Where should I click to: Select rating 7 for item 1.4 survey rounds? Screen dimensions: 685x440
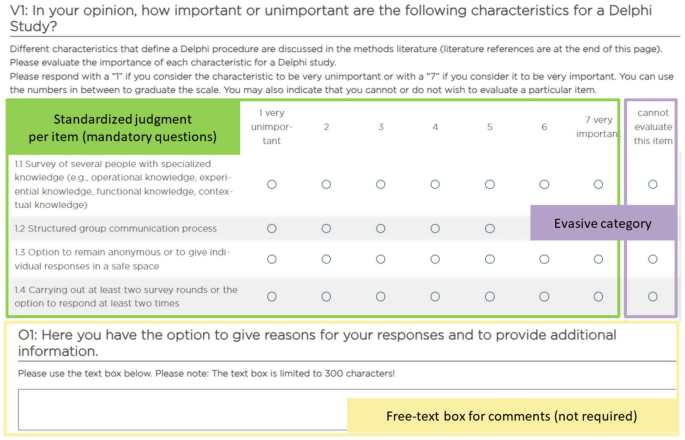[x=598, y=296]
